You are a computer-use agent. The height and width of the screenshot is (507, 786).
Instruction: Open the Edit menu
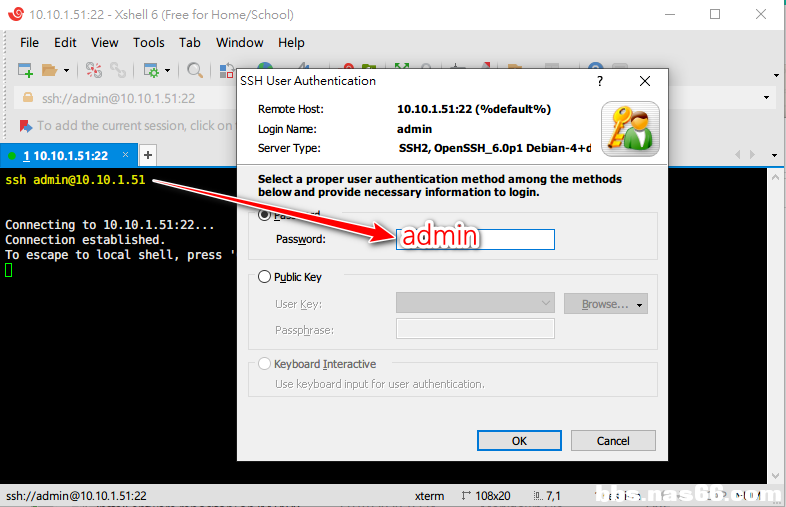tap(65, 43)
